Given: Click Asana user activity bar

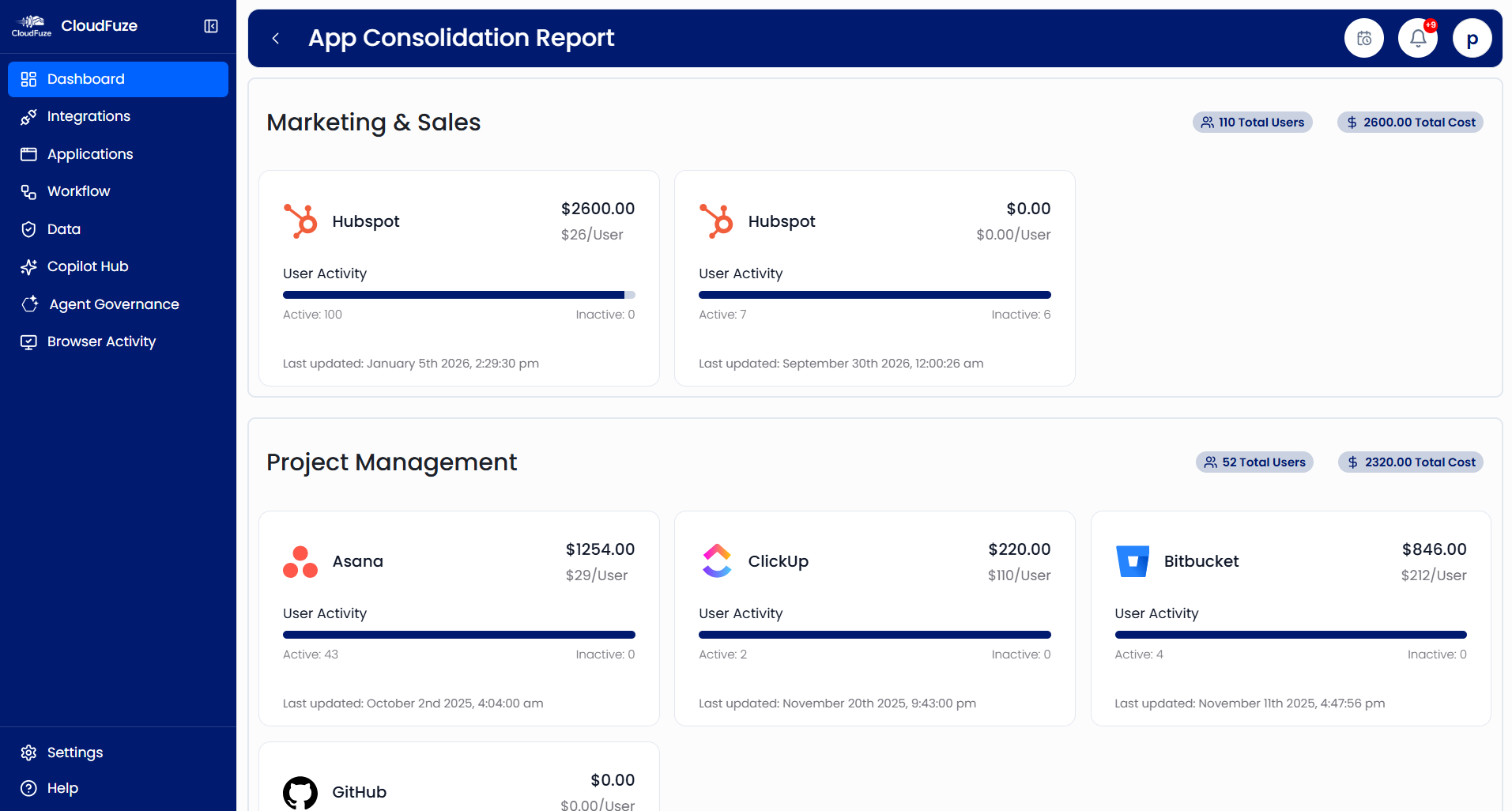Looking at the screenshot, I should point(459,635).
